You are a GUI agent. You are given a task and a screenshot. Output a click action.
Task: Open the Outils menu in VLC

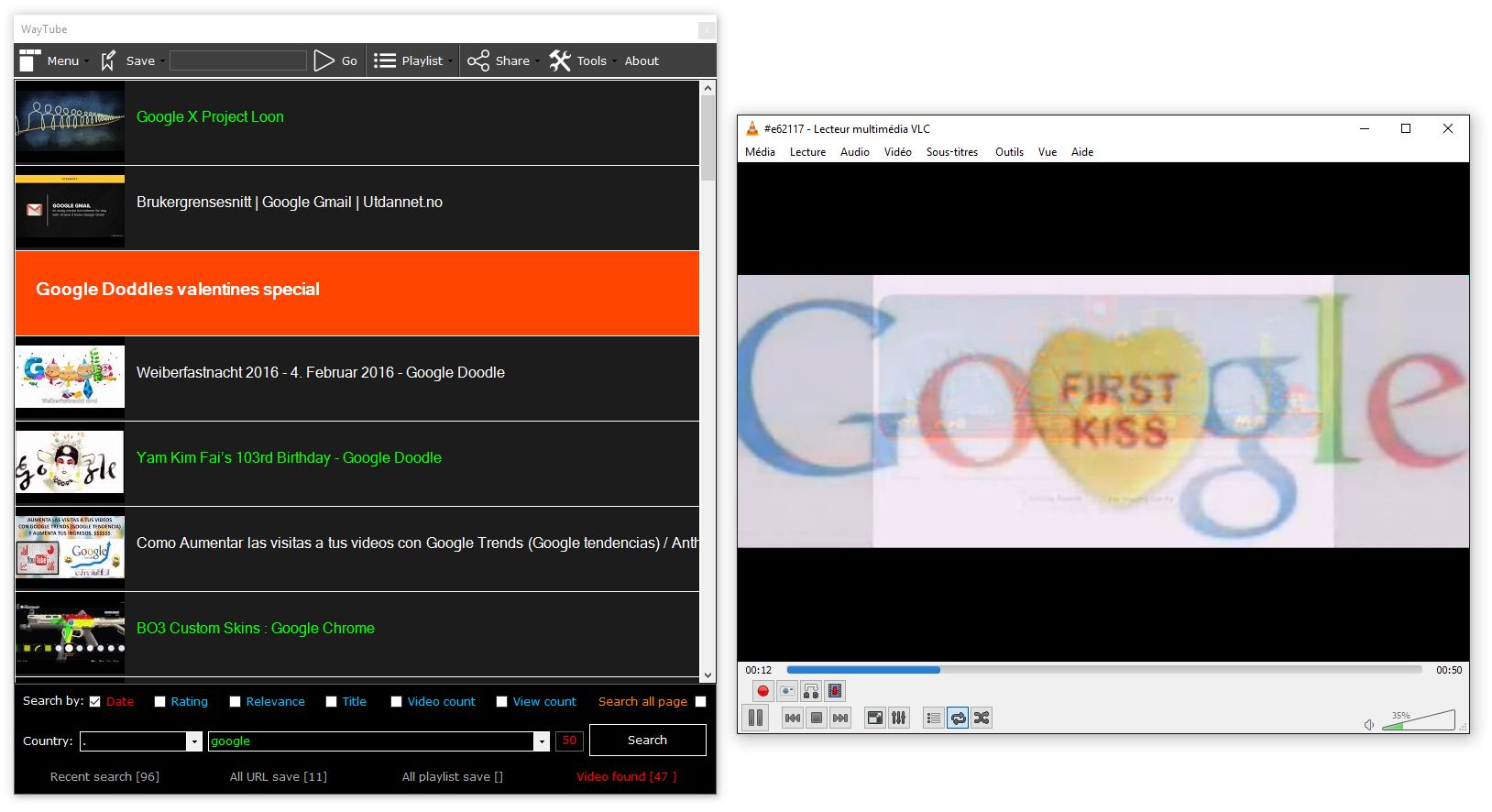[1009, 152]
